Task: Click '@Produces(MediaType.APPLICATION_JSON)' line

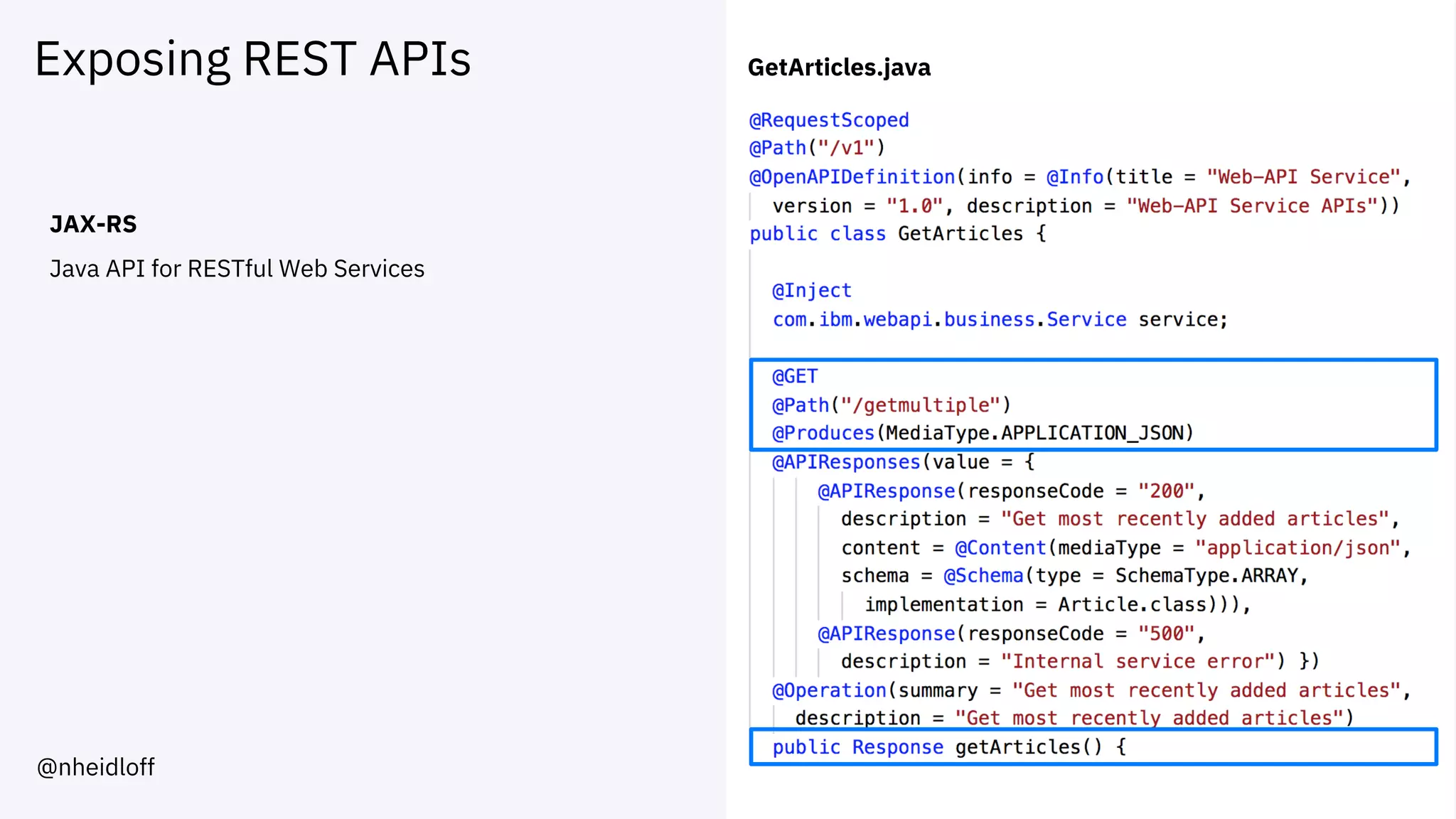Action: click(983, 433)
